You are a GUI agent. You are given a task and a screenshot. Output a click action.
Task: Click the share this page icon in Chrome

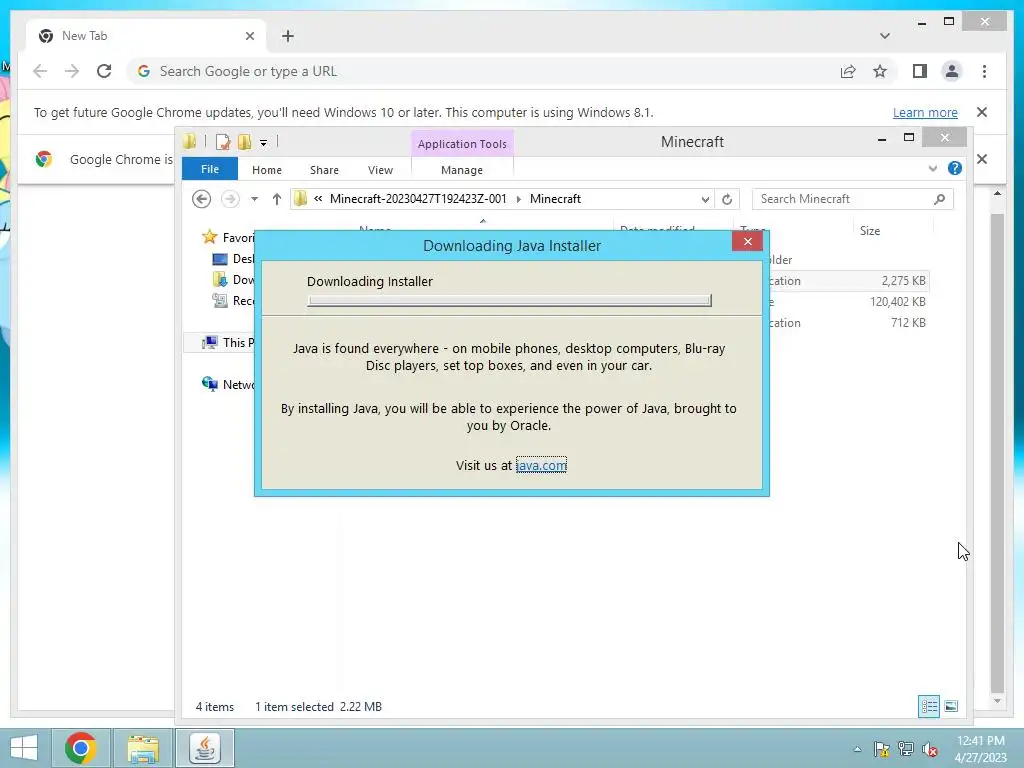coord(848,71)
